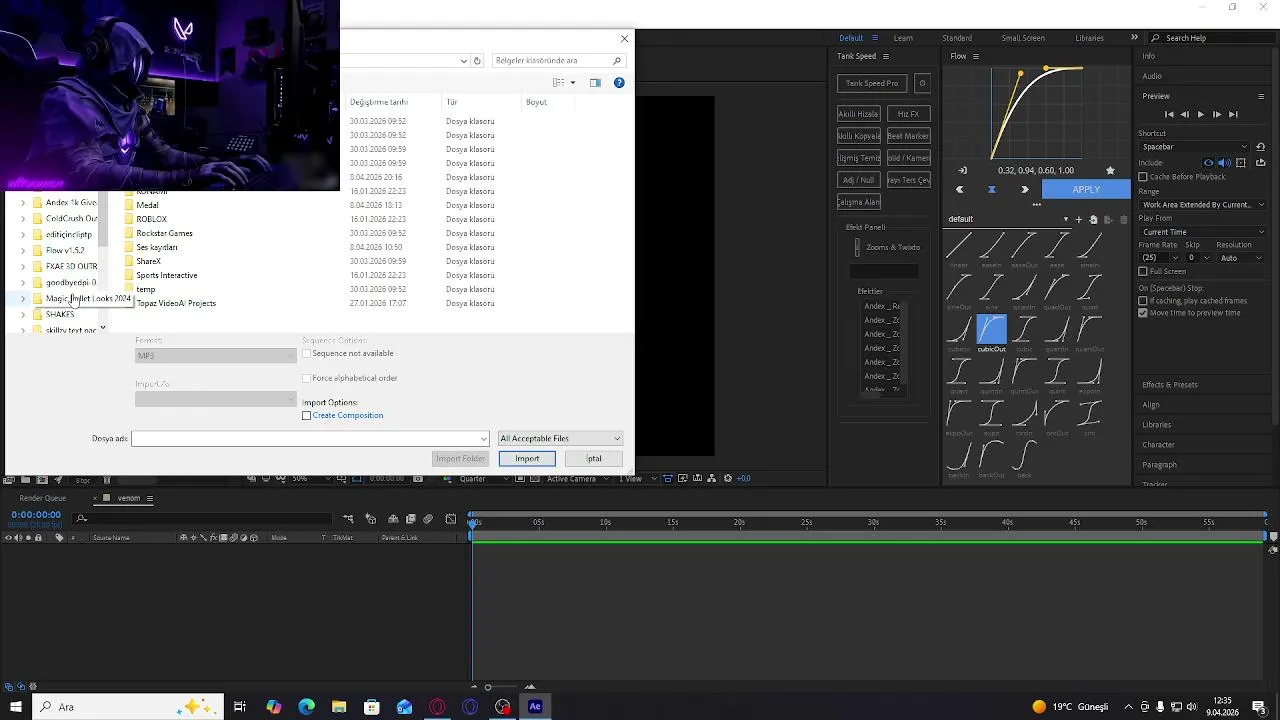The image size is (1280, 720).
Task: Open the Spacebar shortcut dropdown
Action: click(1194, 147)
